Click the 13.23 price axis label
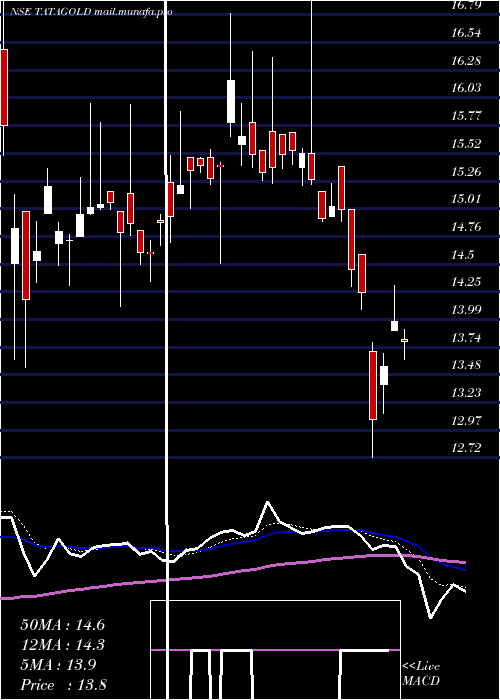 [466, 393]
